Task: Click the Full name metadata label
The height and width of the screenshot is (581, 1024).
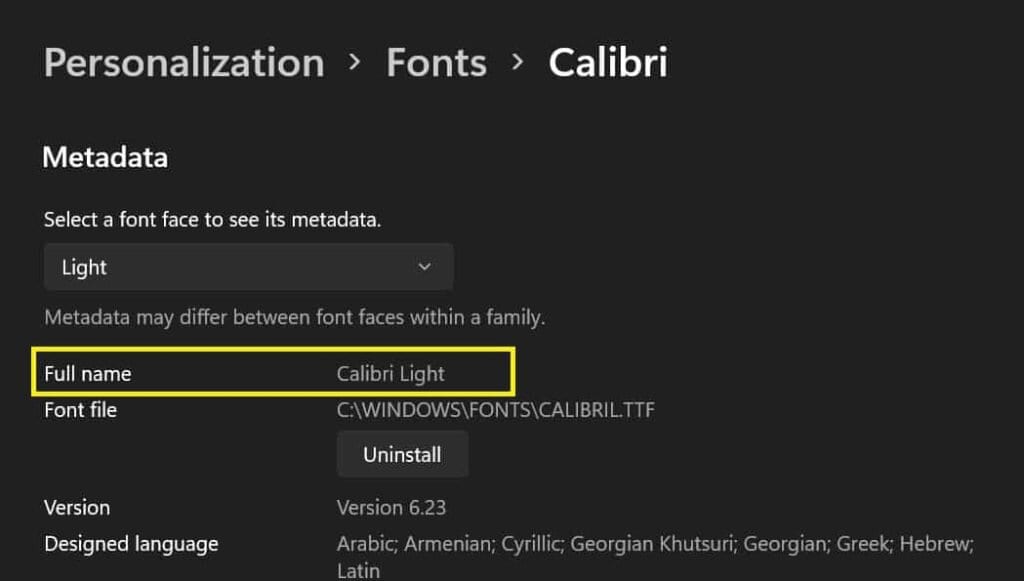Action: [x=88, y=373]
